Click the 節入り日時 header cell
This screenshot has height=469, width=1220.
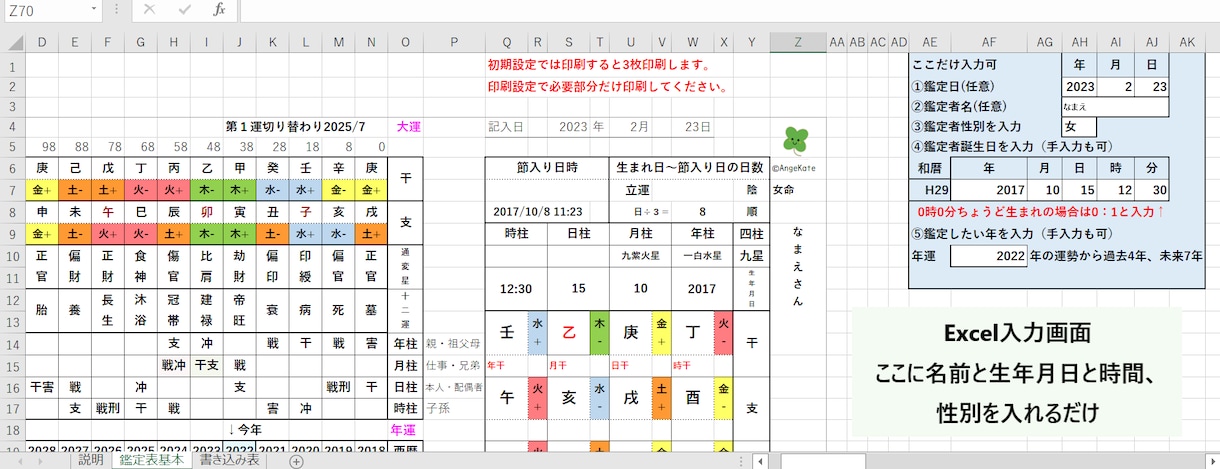pos(547,167)
